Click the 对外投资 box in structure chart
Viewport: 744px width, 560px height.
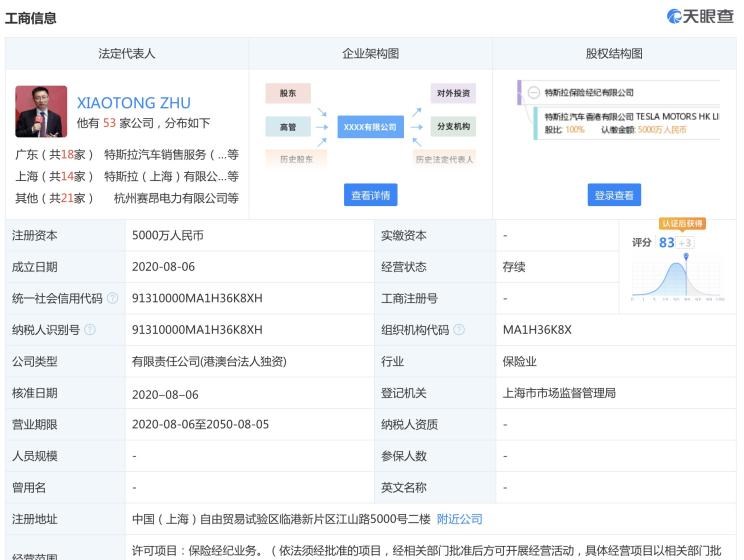pyautogui.click(x=452, y=94)
